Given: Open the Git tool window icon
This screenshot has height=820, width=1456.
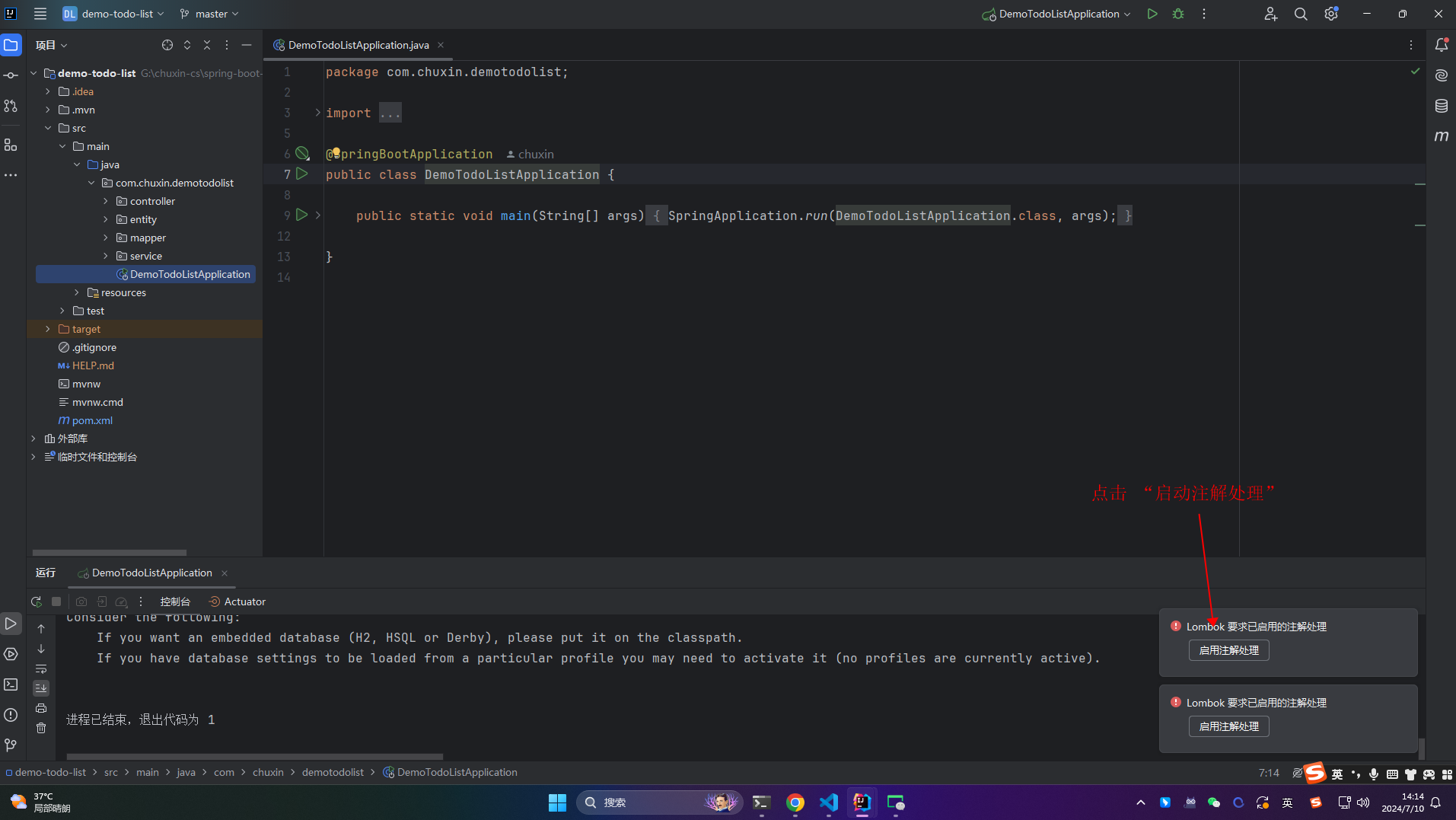Looking at the screenshot, I should 11,745.
